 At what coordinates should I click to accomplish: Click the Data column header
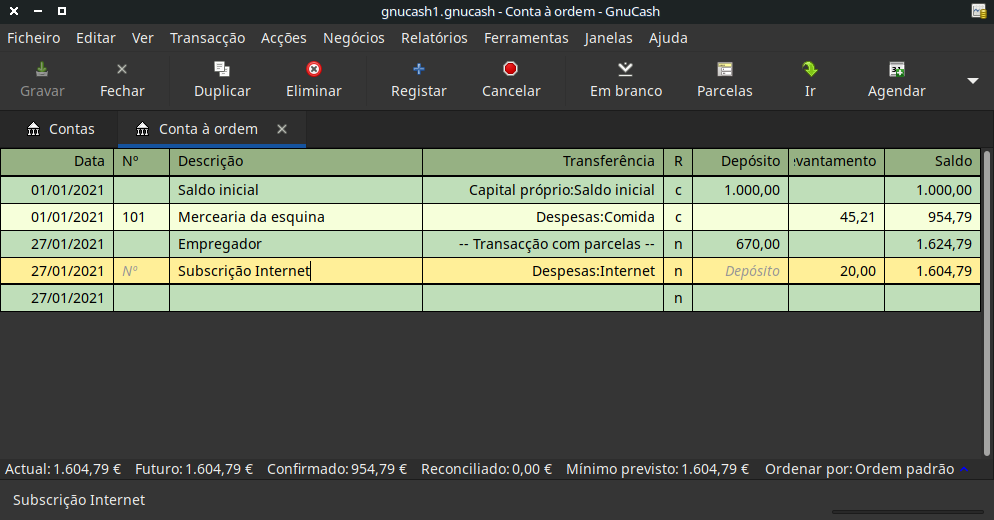click(x=57, y=162)
